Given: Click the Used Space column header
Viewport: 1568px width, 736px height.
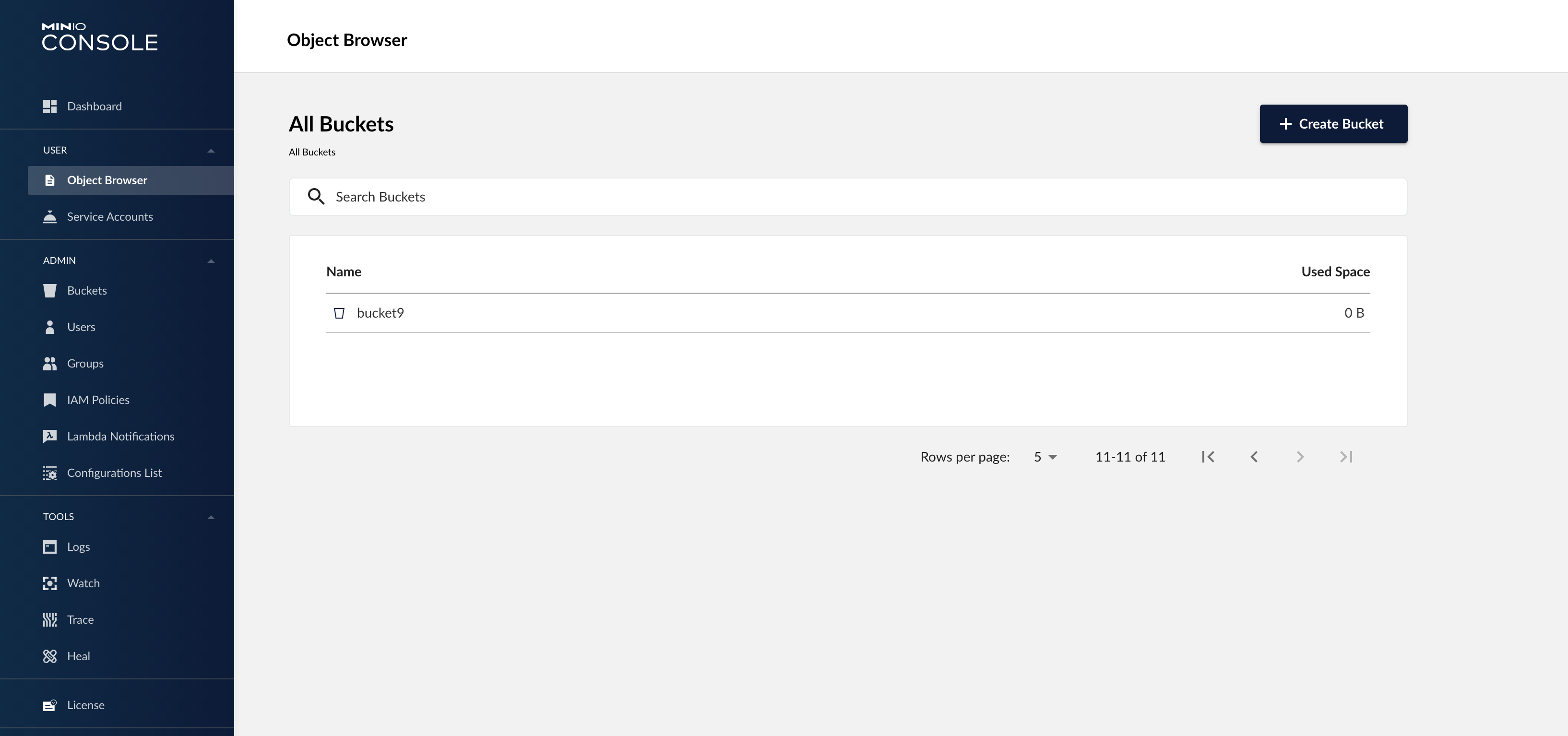Looking at the screenshot, I should click(x=1335, y=272).
